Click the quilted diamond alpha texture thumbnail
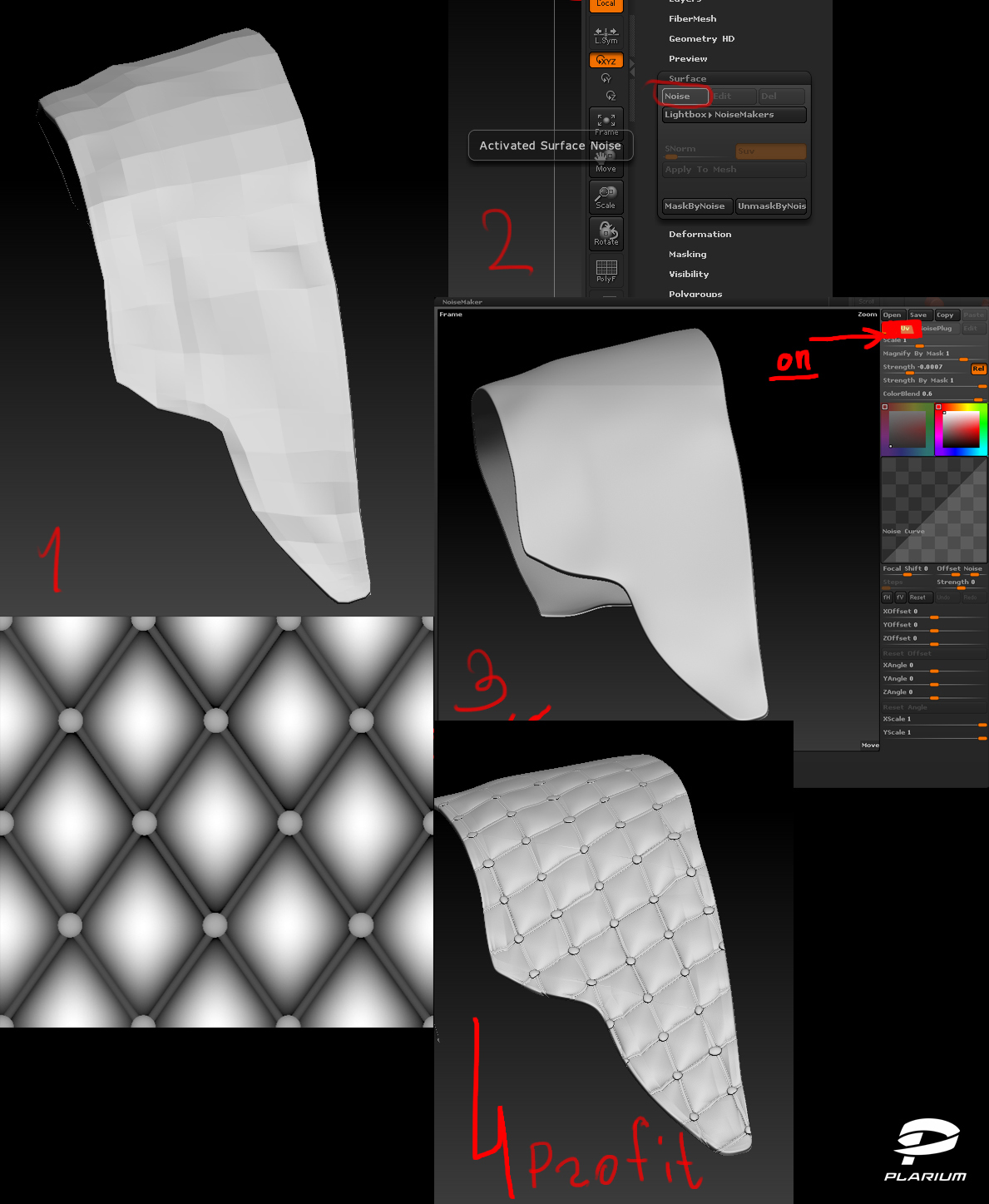The image size is (989, 1204). point(216,821)
